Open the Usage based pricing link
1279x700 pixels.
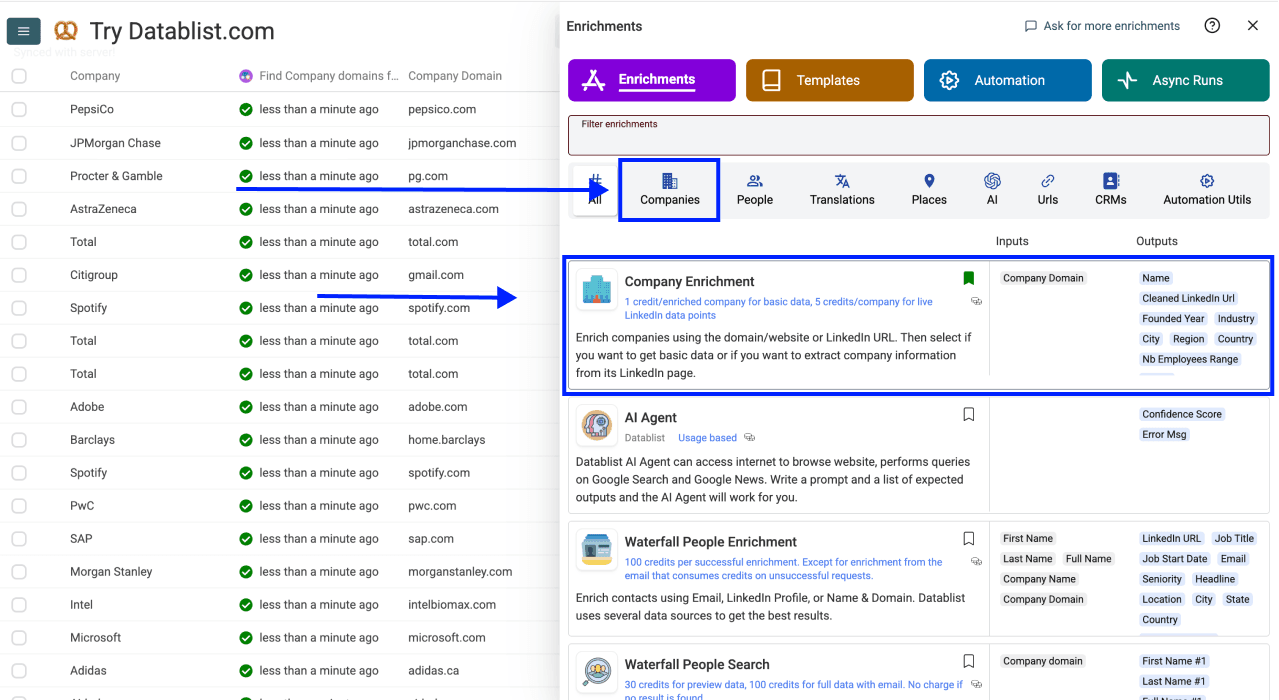(x=706, y=437)
